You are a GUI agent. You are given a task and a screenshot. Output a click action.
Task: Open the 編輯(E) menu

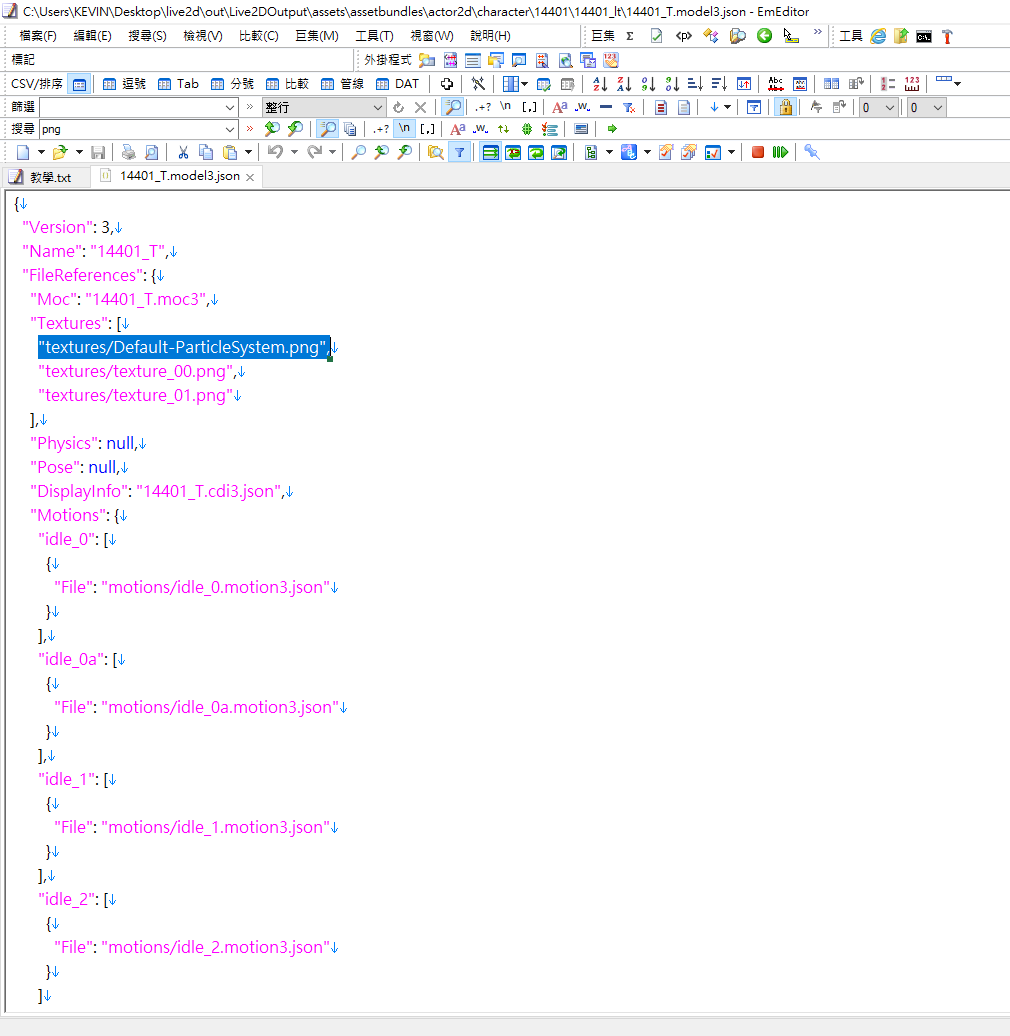click(x=92, y=36)
